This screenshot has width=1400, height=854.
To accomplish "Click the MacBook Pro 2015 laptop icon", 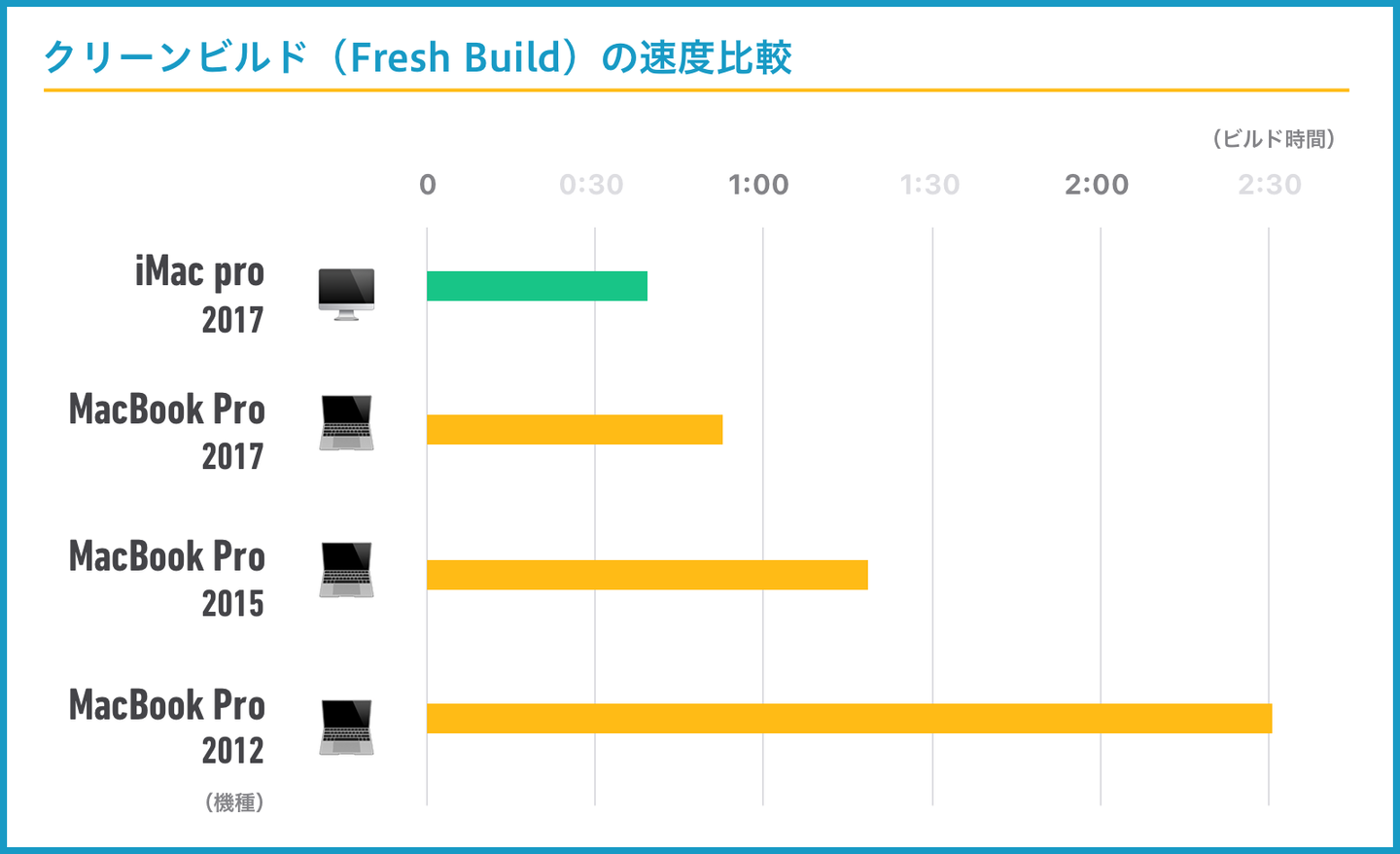I will point(347,570).
